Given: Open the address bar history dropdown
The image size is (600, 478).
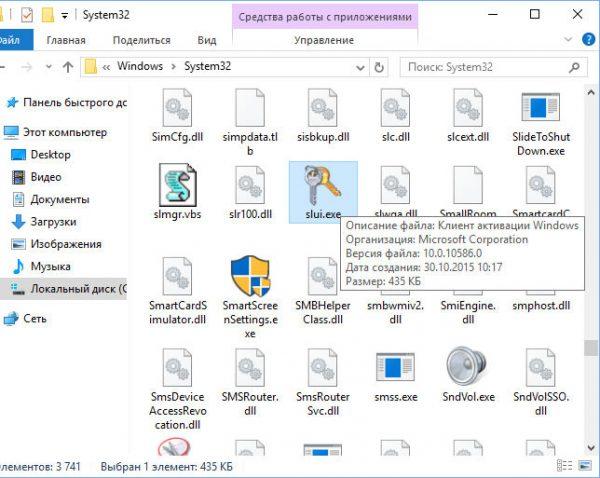Looking at the screenshot, I should pyautogui.click(x=360, y=68).
